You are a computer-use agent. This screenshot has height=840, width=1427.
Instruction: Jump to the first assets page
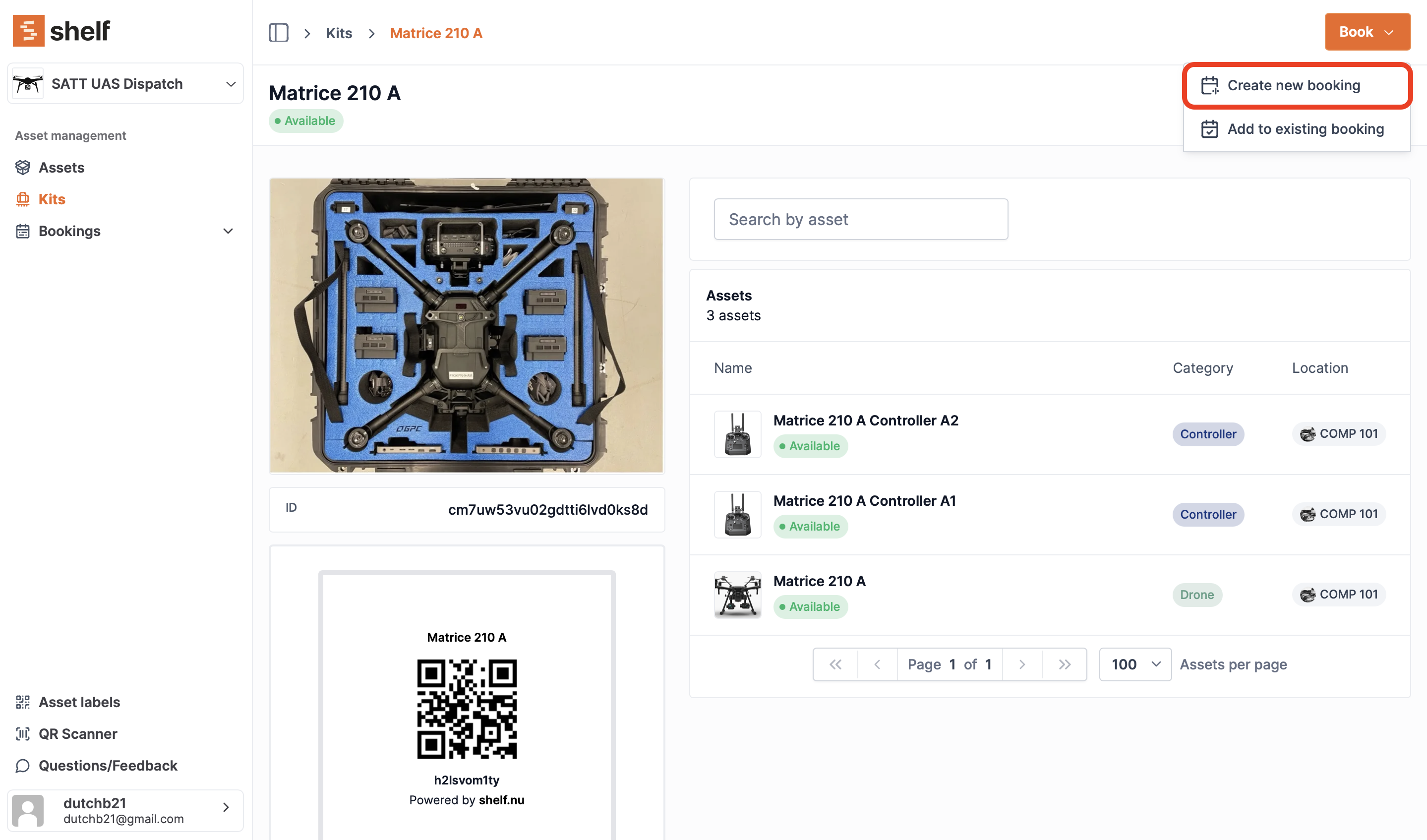coord(835,664)
